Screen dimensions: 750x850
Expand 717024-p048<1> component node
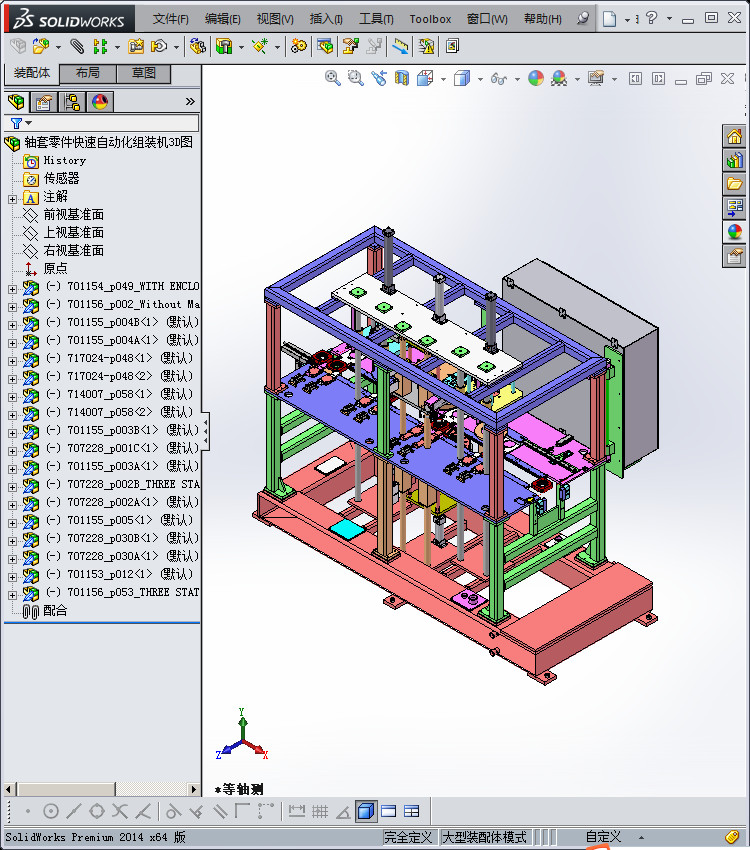[x=12, y=362]
